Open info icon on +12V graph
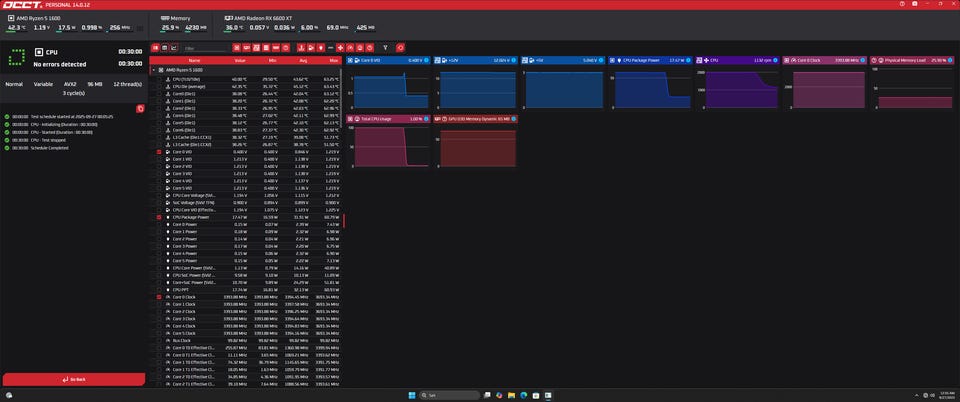Screen dimensions: 960x402 coord(514,60)
